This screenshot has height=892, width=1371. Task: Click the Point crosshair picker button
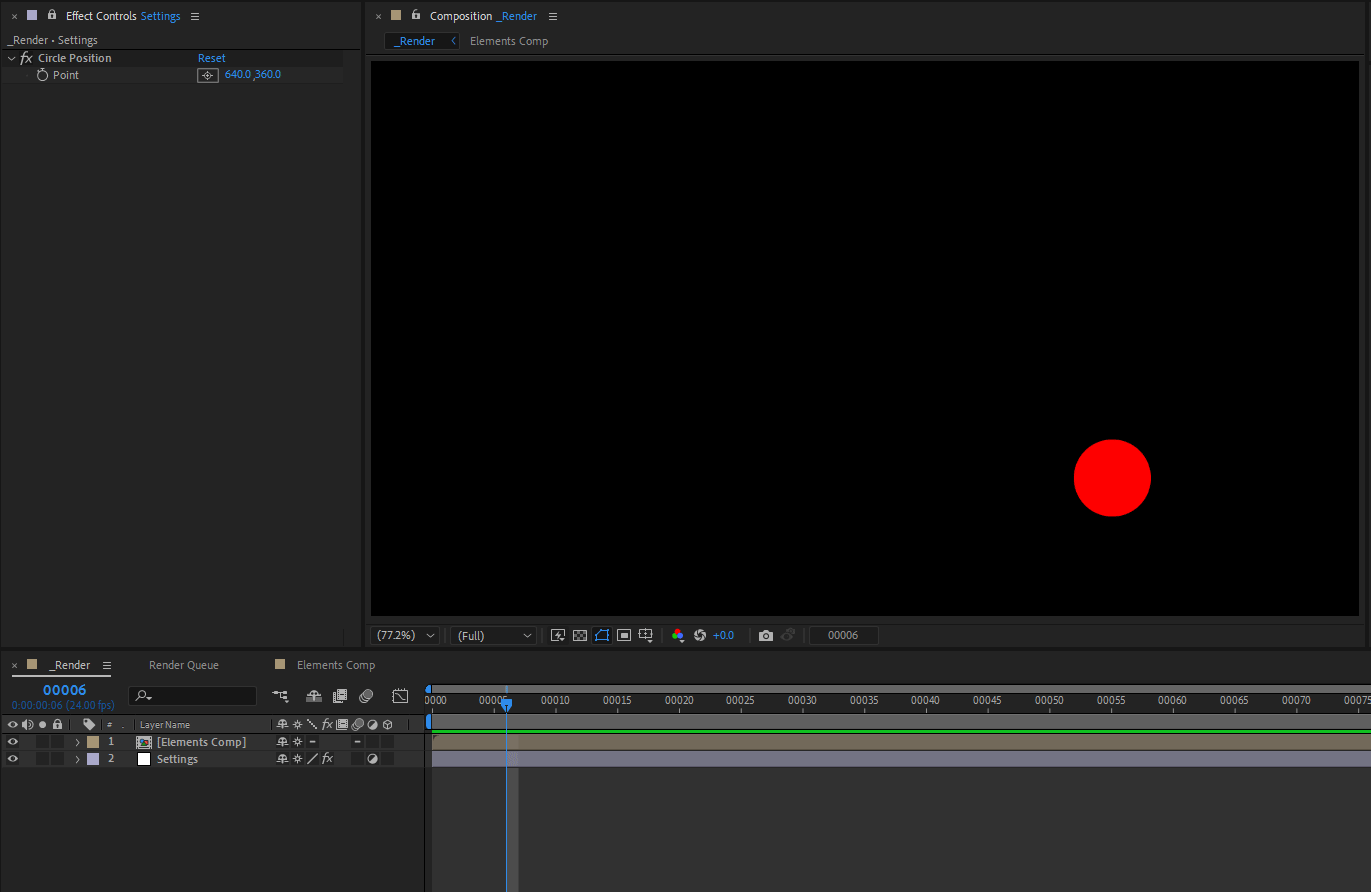[x=207, y=75]
